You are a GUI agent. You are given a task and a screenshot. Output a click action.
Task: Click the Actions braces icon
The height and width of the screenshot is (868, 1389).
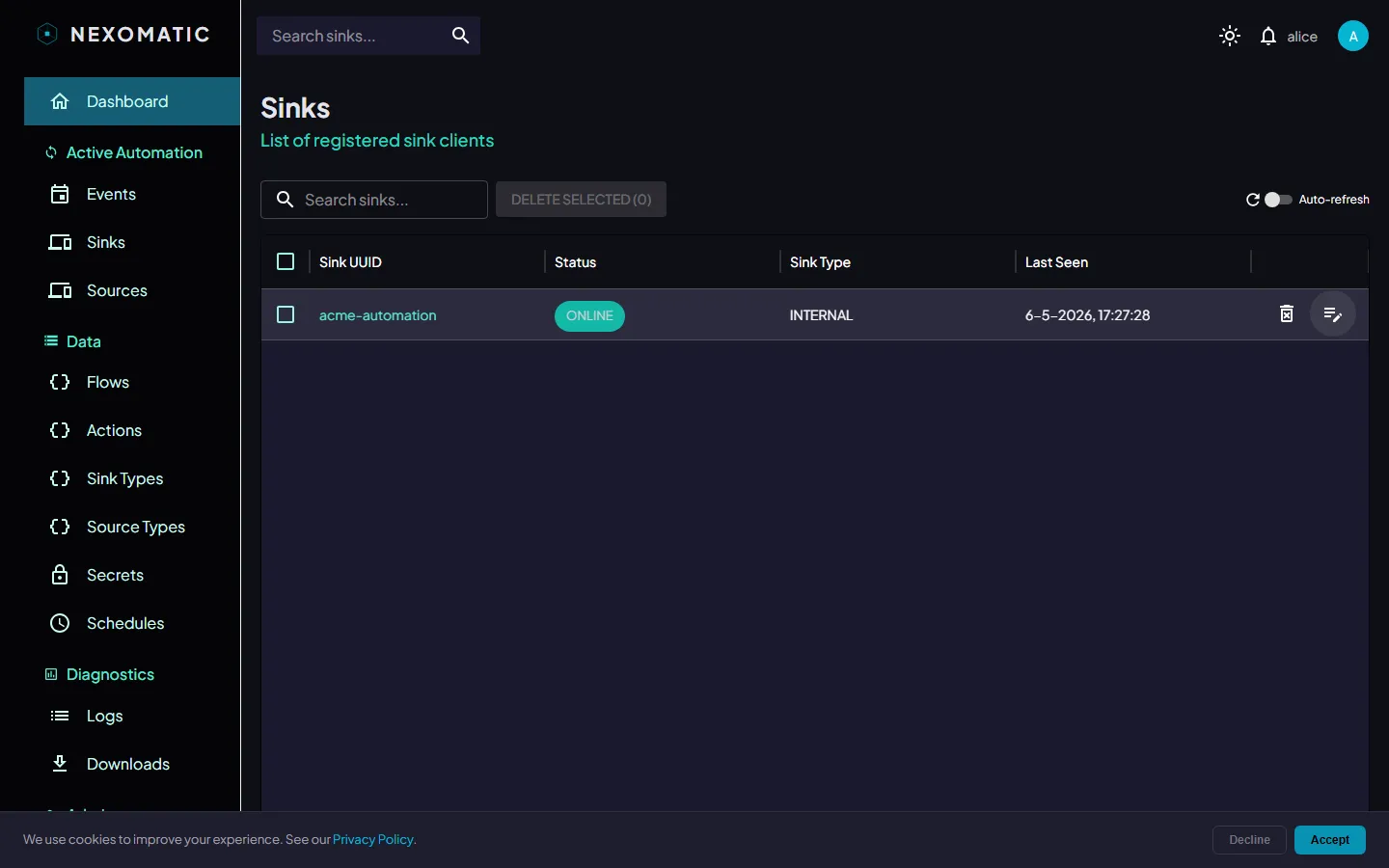coord(60,430)
